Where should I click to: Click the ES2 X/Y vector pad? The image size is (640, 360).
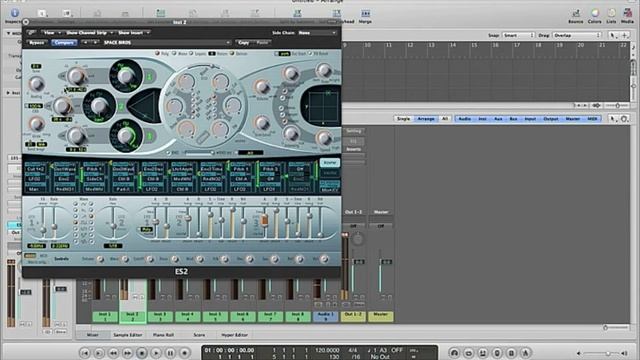(323, 107)
